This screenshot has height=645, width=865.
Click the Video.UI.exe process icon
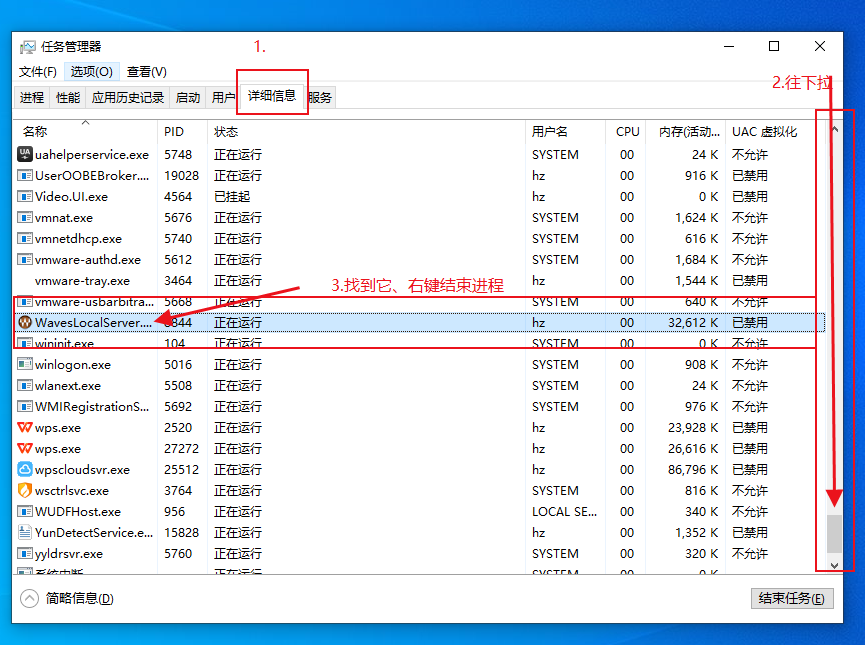[x=25, y=196]
